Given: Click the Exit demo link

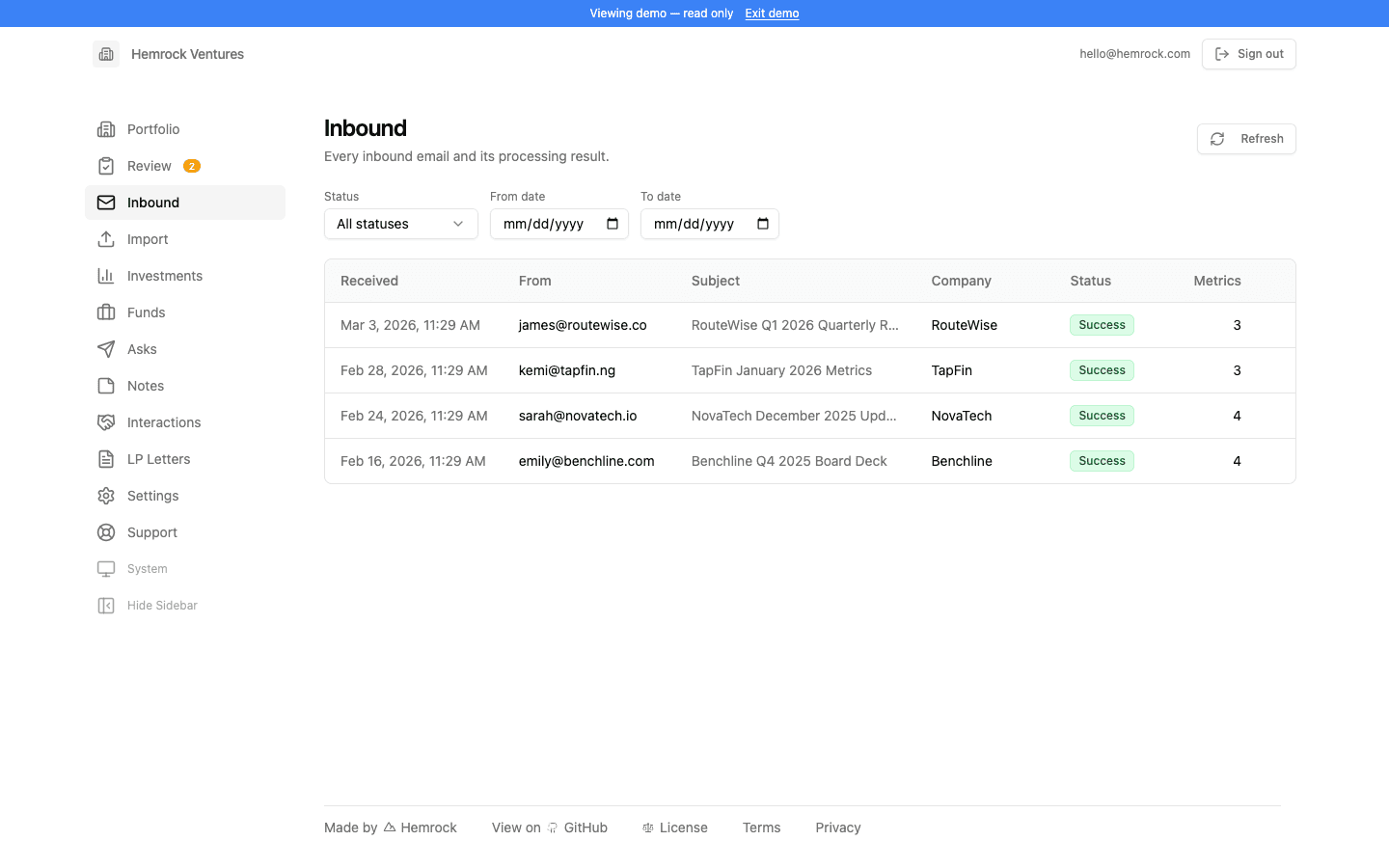Looking at the screenshot, I should point(772,14).
